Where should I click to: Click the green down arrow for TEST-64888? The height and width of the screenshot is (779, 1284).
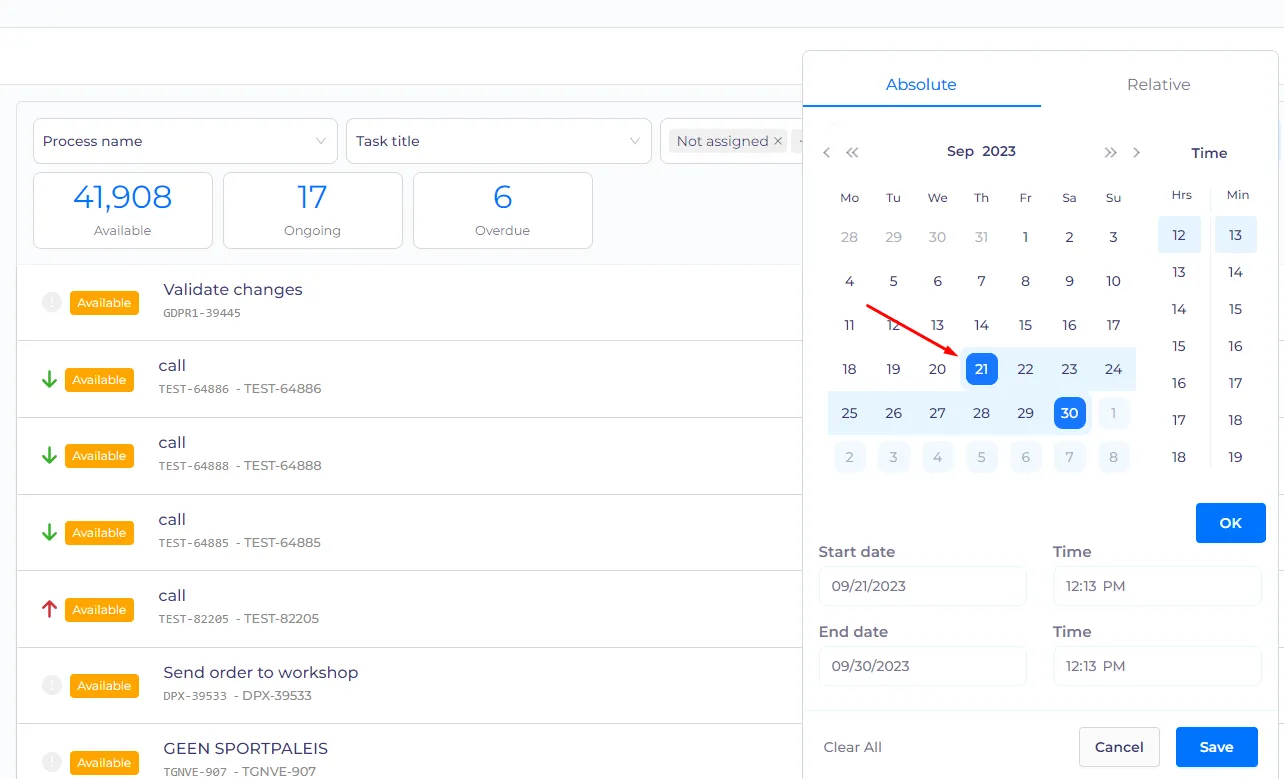click(x=49, y=456)
